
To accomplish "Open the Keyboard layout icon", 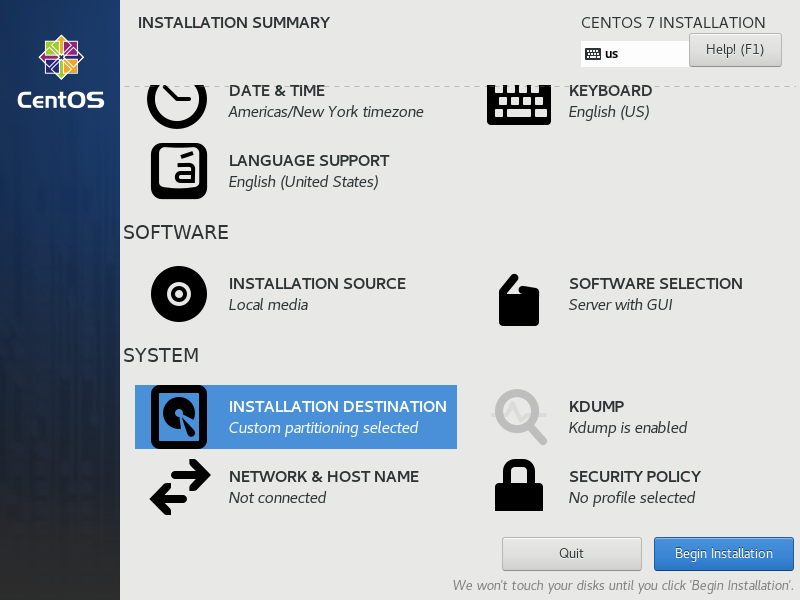I will point(519,105).
